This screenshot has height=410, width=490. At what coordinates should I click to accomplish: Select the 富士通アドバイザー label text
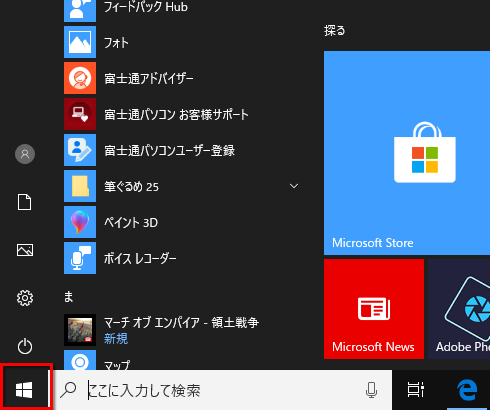(x=149, y=79)
